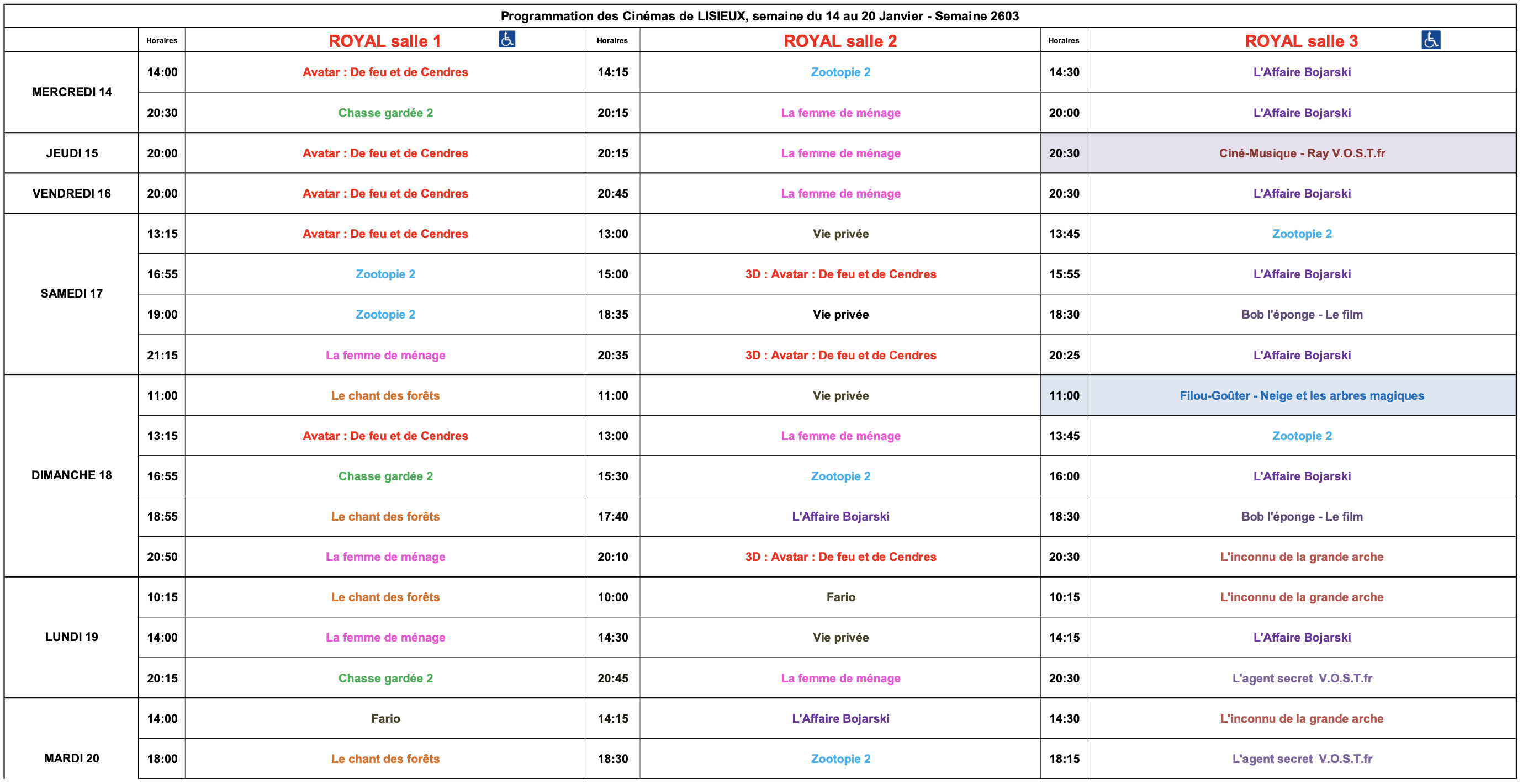The height and width of the screenshot is (784, 1523).
Task: Click the page title Programmation des Cinémas de LISIEUX
Action: (759, 16)
